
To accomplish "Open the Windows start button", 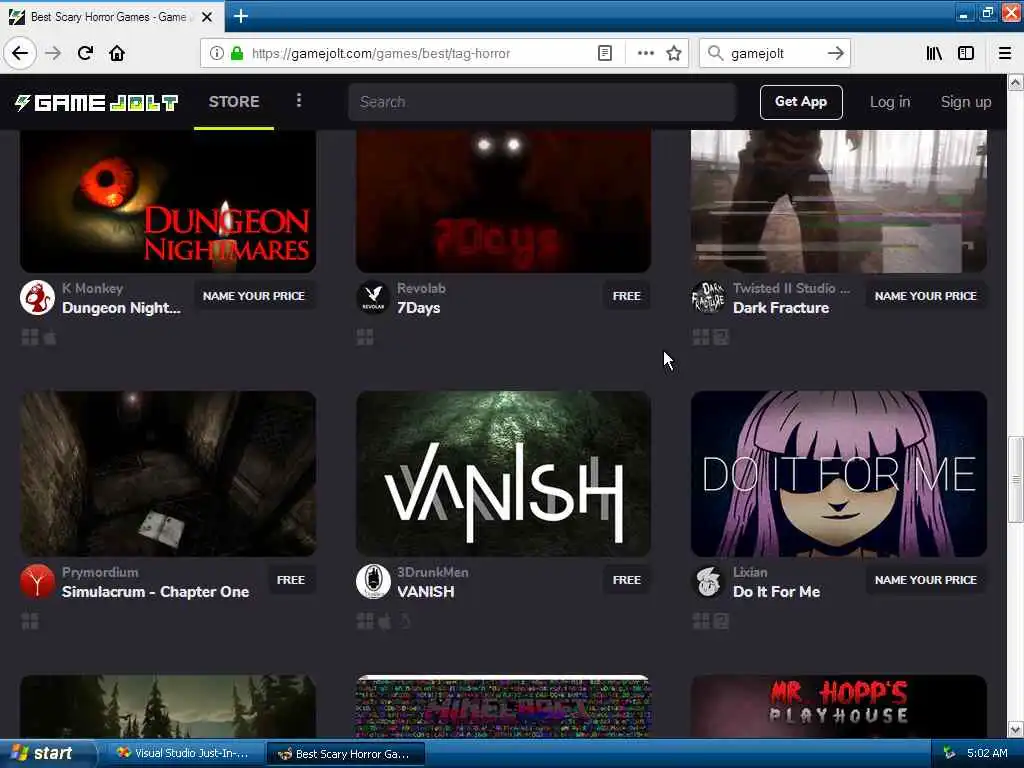I will [47, 753].
